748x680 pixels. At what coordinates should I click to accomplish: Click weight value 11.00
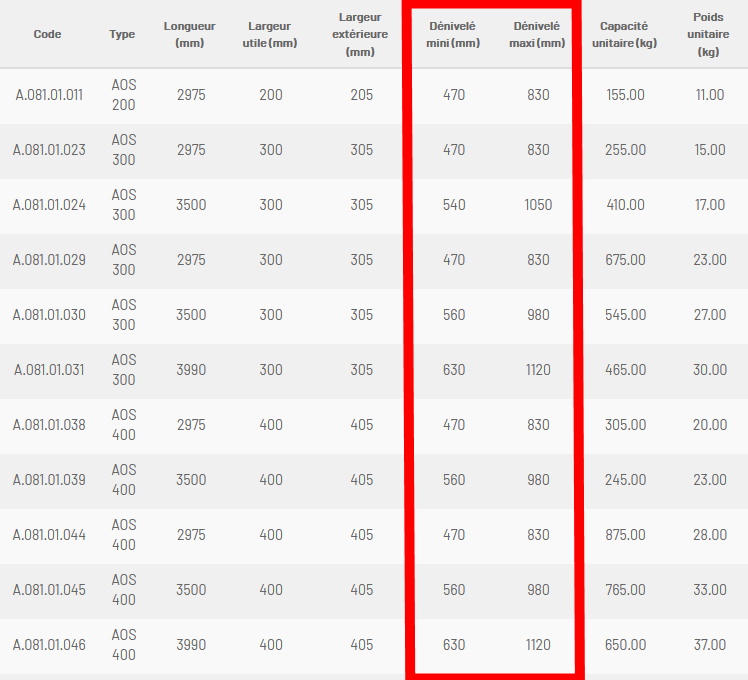click(x=710, y=95)
